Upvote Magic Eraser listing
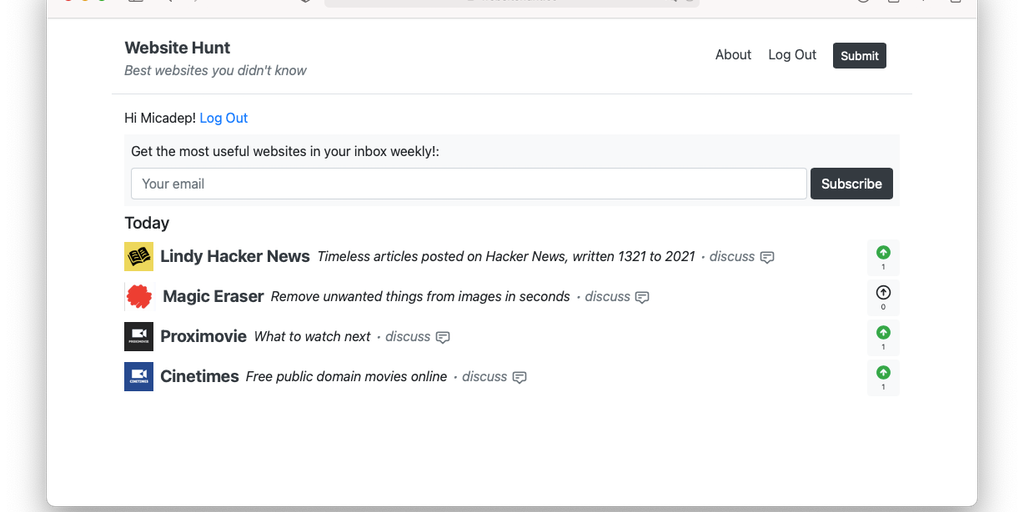Viewport: 1024px width, 512px height. coord(883,293)
